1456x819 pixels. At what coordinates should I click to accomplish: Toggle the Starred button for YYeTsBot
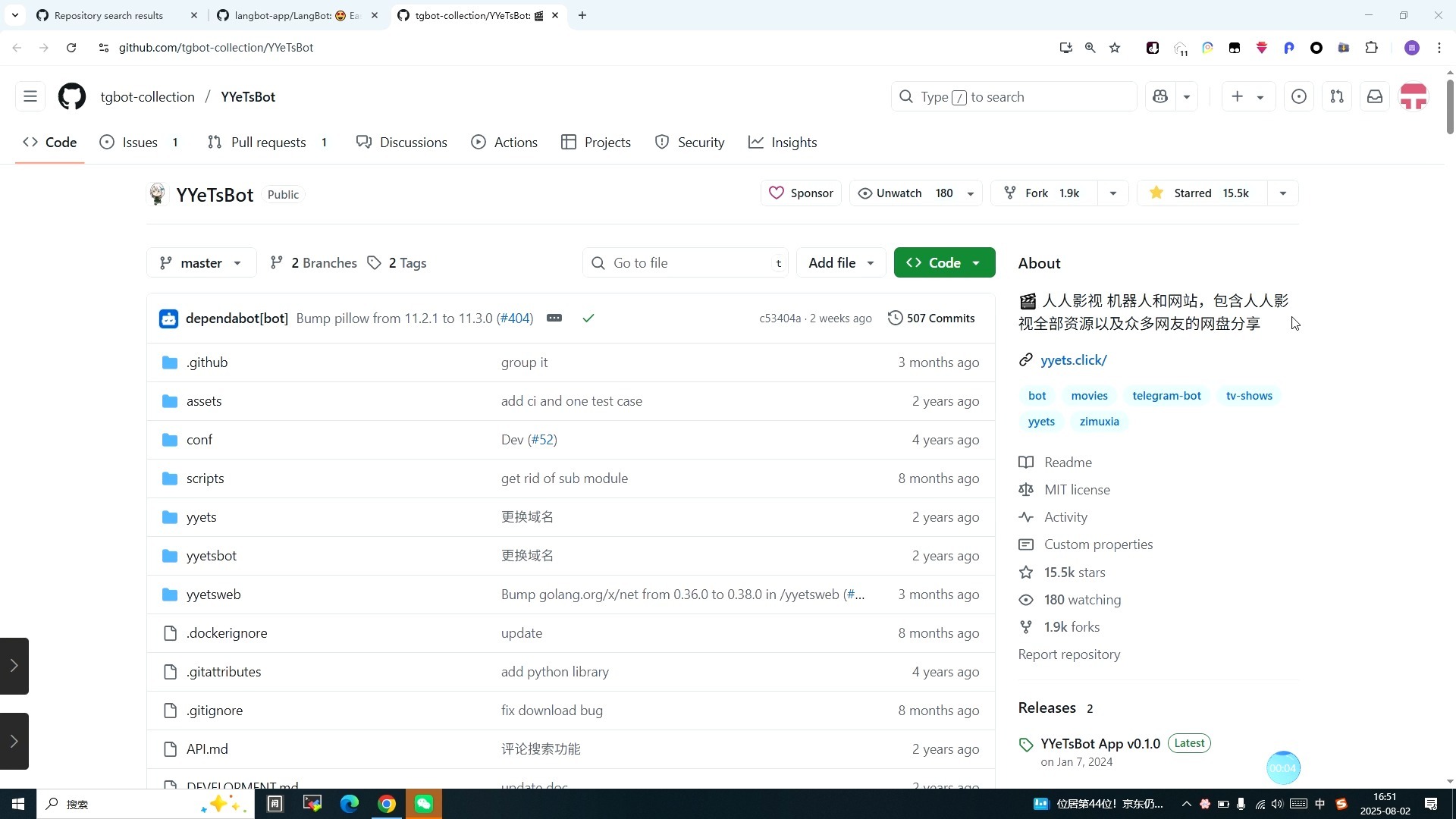1202,193
